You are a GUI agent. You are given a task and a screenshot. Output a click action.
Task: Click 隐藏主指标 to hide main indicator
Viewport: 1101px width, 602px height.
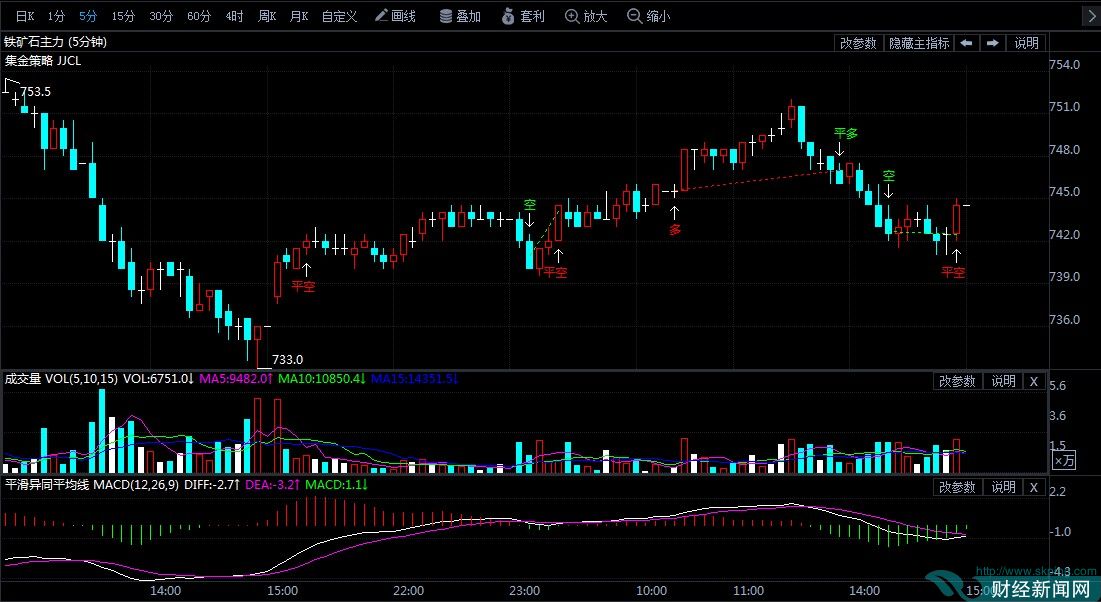(x=918, y=43)
